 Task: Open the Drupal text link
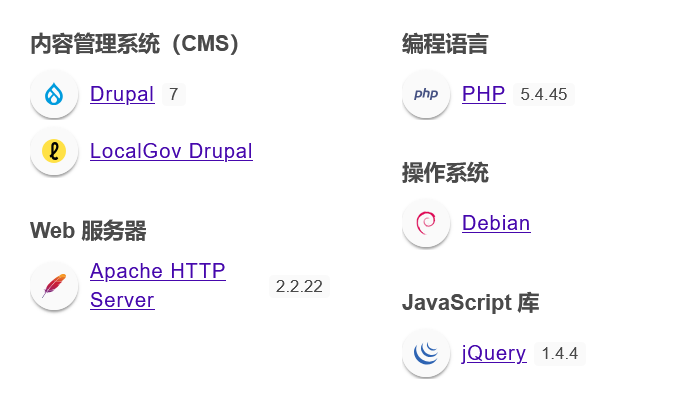122,95
